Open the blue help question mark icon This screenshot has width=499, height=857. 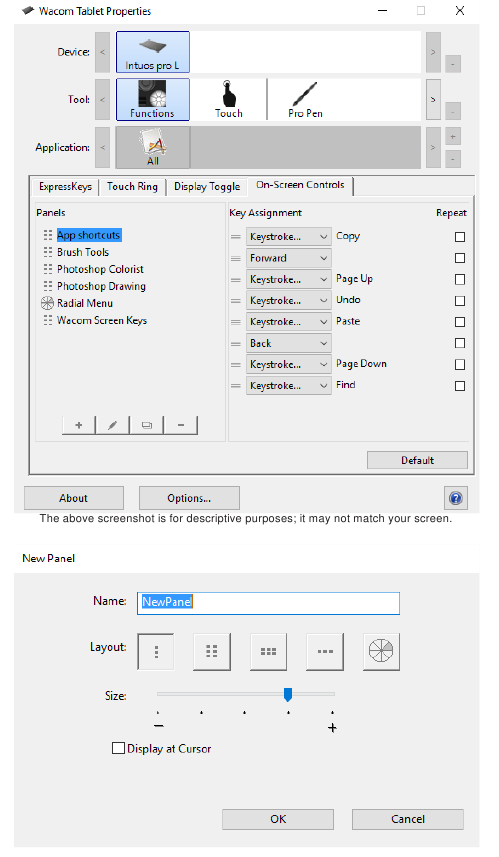click(455, 498)
